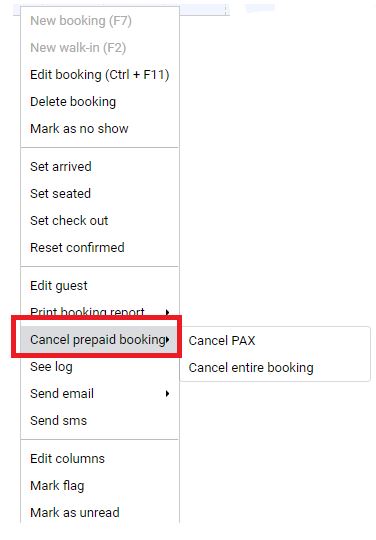Viewport: 376px width, 540px height.
Task: Select Mark flag option
Action: click(100, 486)
